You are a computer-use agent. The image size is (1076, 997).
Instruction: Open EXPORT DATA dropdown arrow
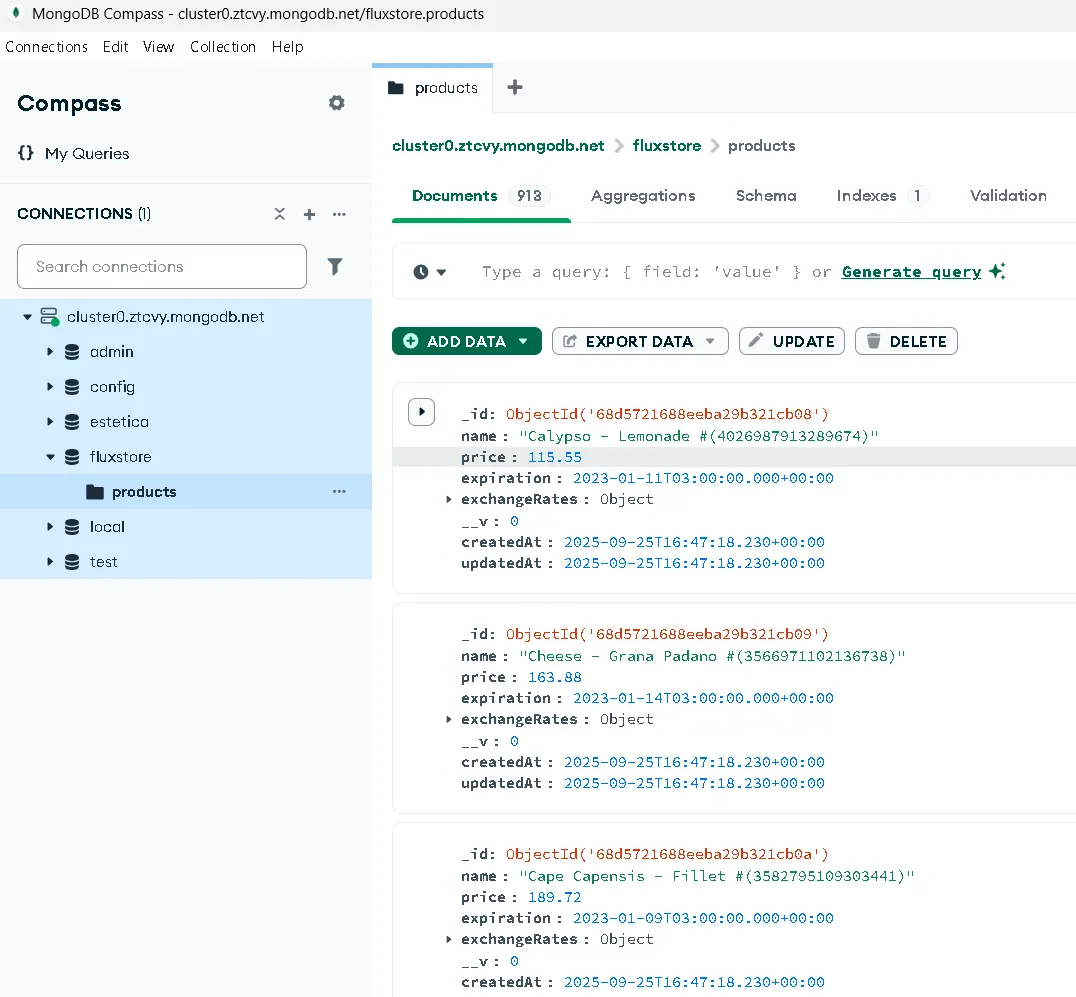[710, 341]
